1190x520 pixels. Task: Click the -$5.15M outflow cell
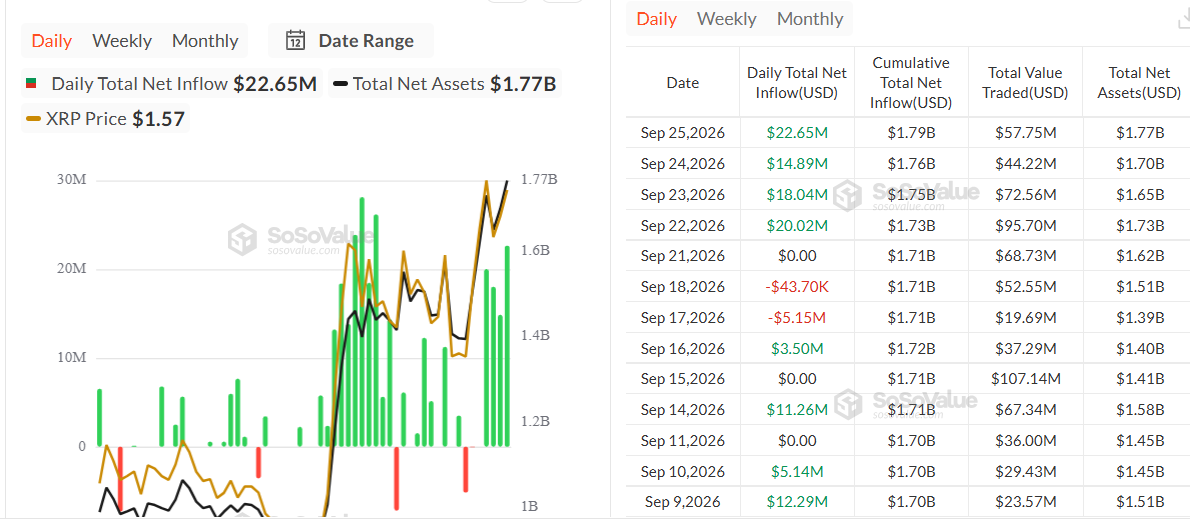pos(797,317)
